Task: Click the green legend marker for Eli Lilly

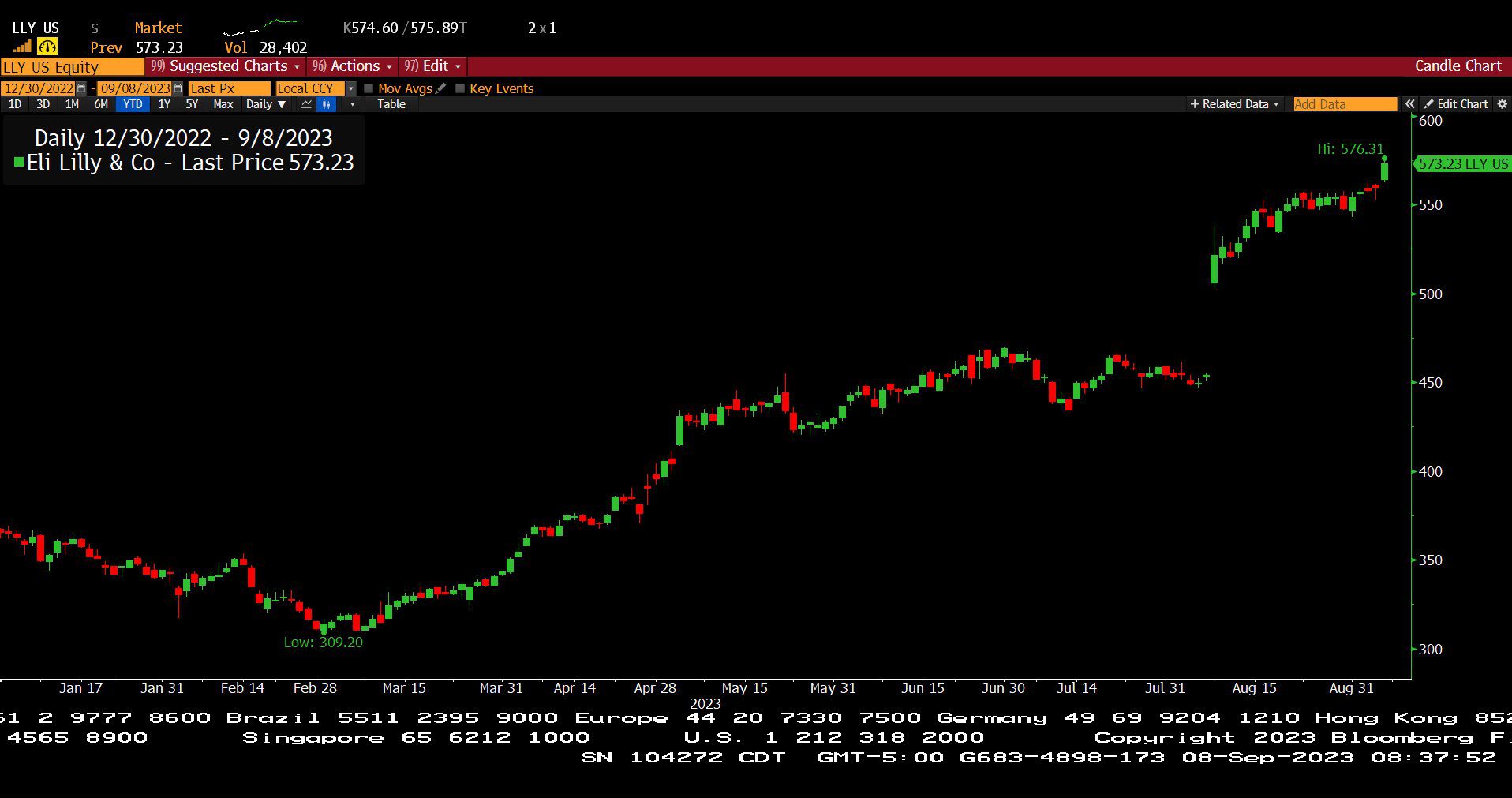Action: click(x=19, y=163)
